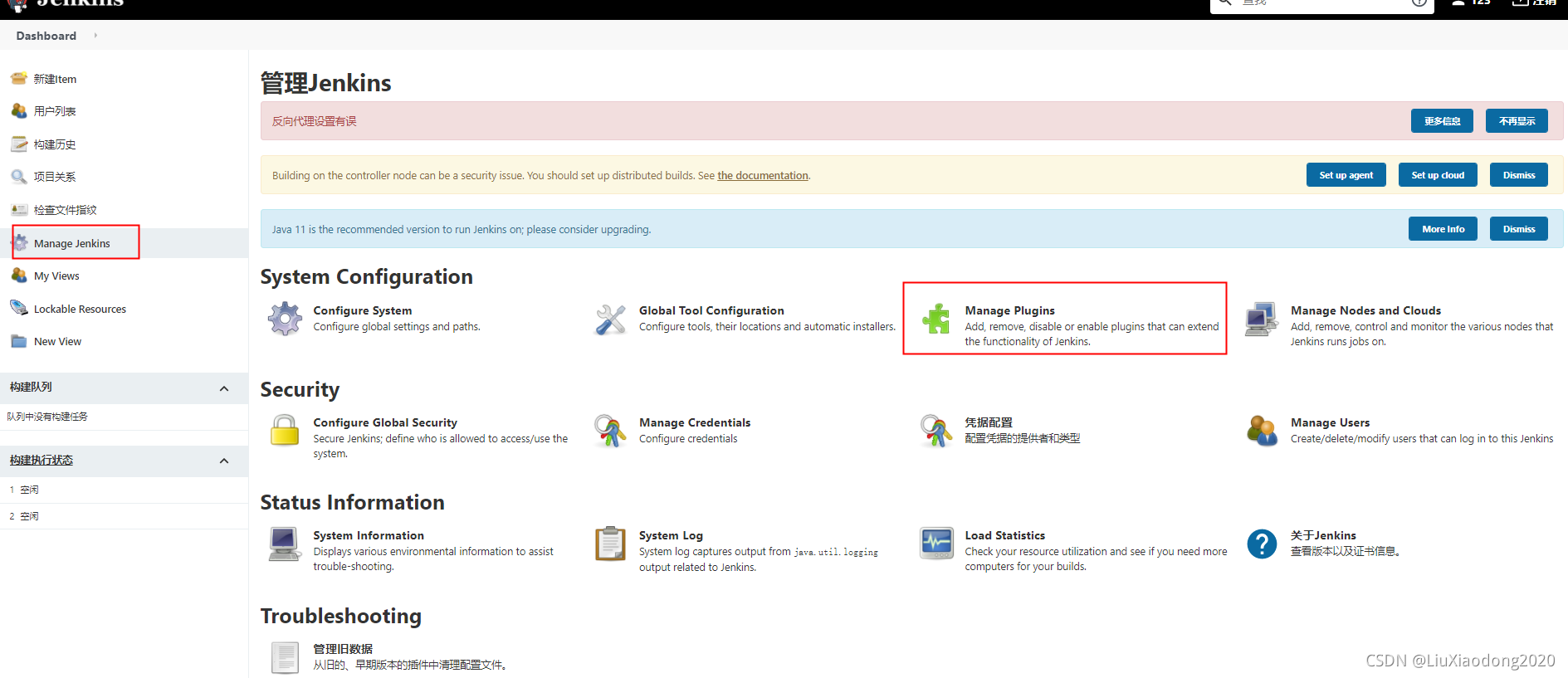Click the System Information monitor icon
1568x678 pixels.
point(285,544)
